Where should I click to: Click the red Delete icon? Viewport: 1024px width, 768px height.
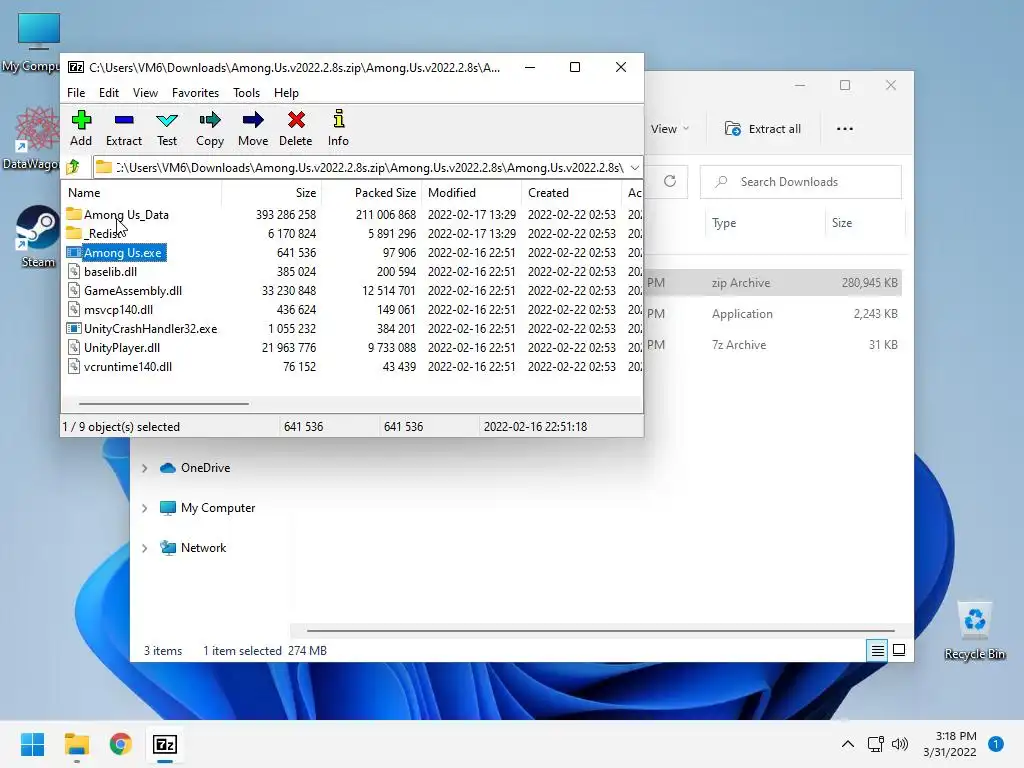[296, 128]
